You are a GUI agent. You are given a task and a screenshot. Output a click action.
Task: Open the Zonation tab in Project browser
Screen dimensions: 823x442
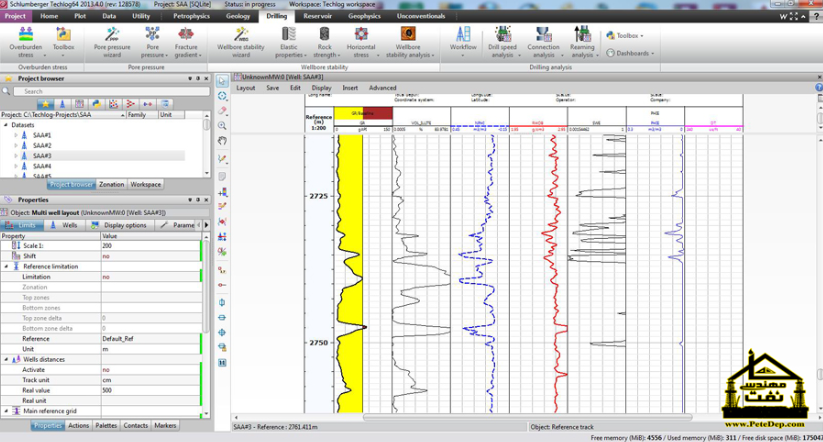point(111,185)
